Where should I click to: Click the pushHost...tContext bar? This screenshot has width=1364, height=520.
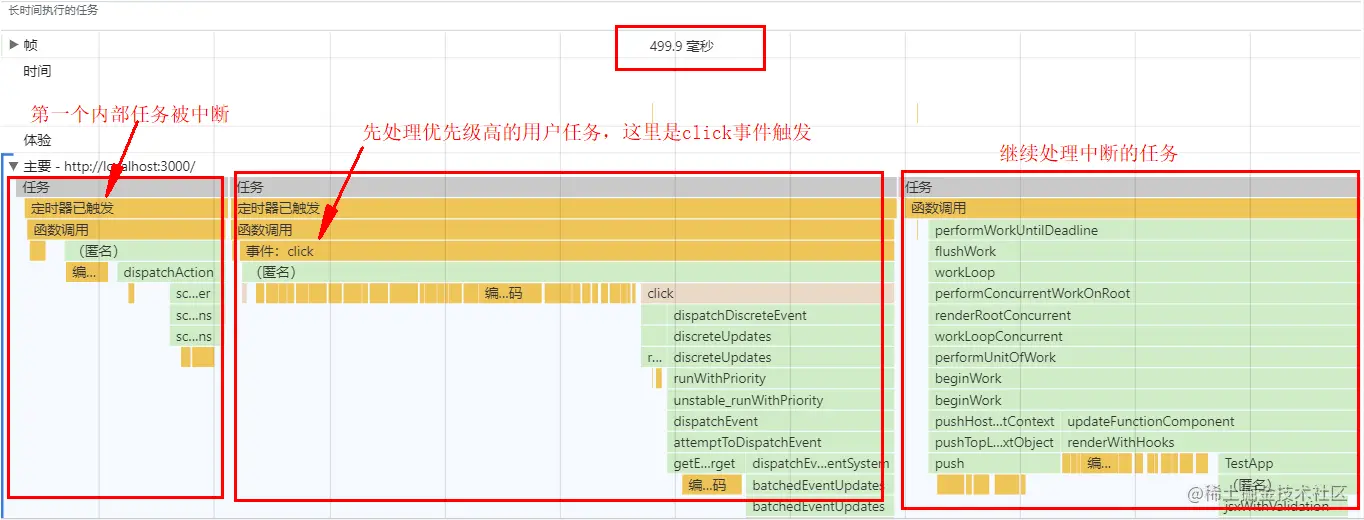coord(995,421)
